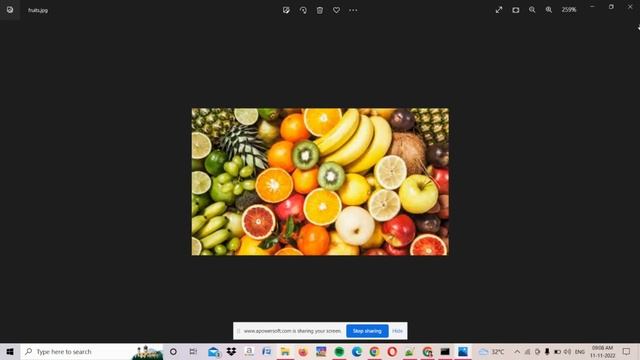640x360 pixels.
Task: Click the Type here to search box
Action: pos(92,351)
